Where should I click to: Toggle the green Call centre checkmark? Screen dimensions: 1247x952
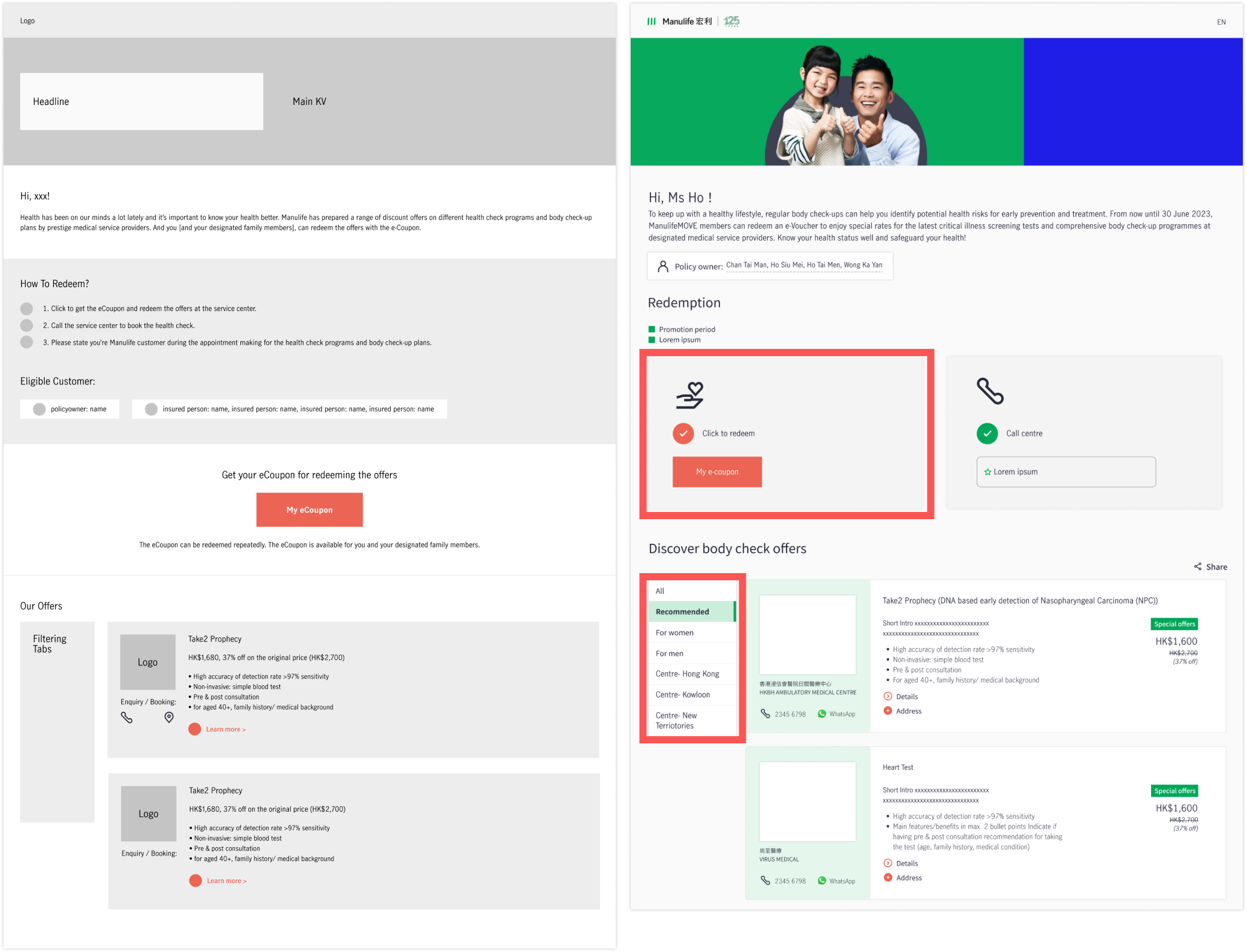(x=987, y=433)
